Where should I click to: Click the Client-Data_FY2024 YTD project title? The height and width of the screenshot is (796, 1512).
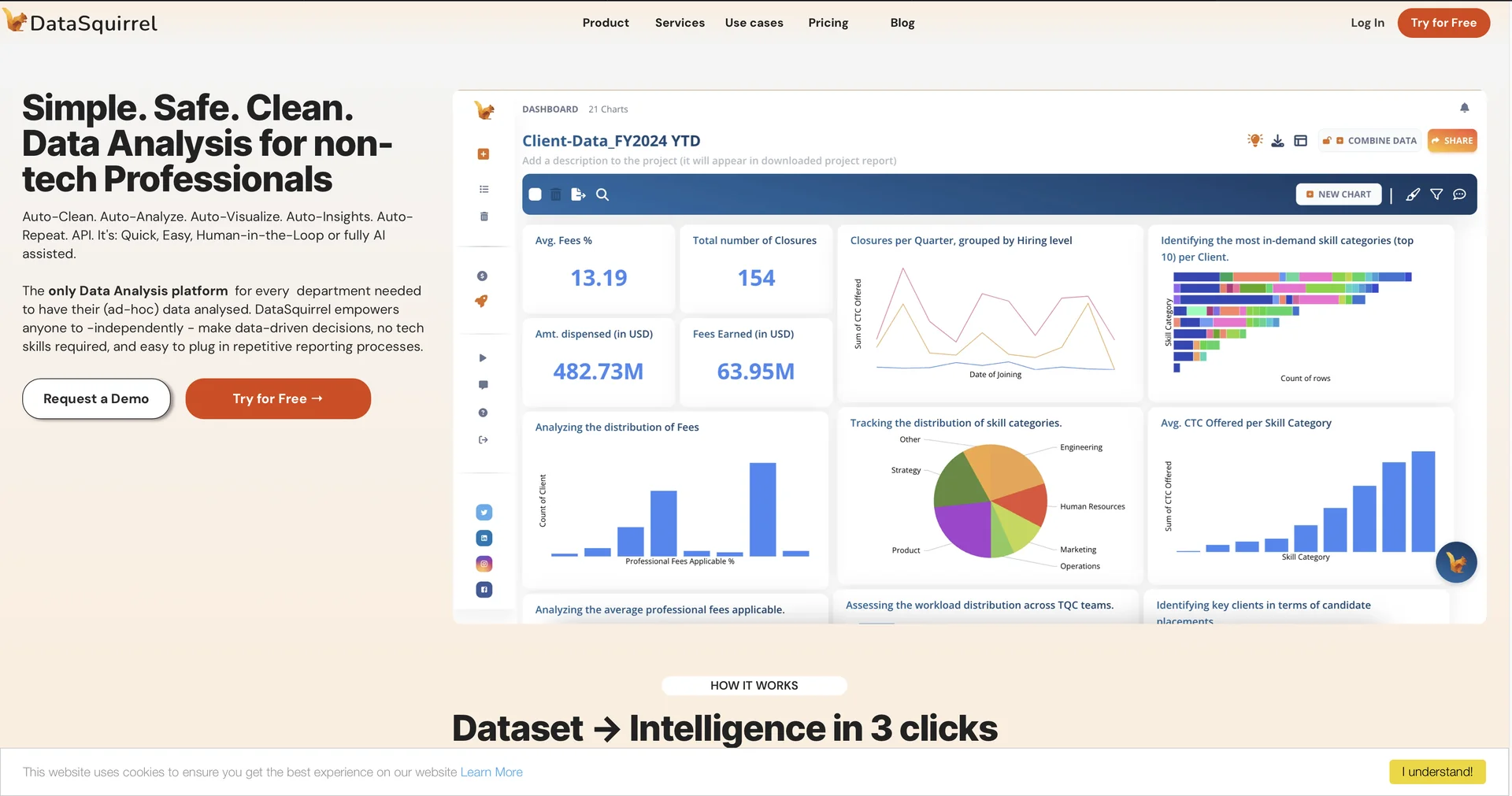[x=611, y=141]
